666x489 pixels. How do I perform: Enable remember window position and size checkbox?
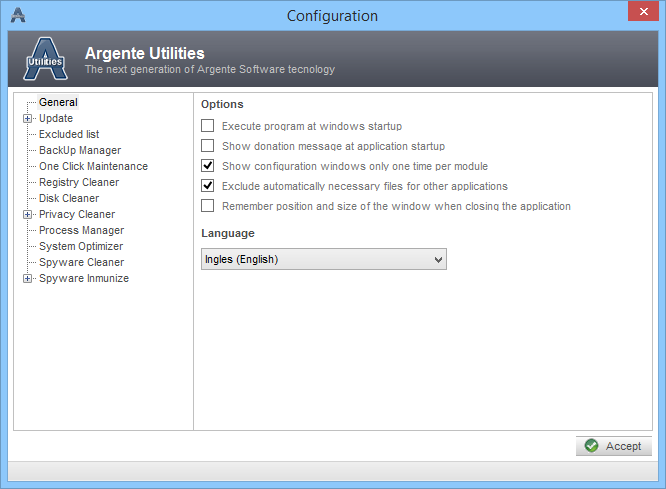pyautogui.click(x=208, y=206)
